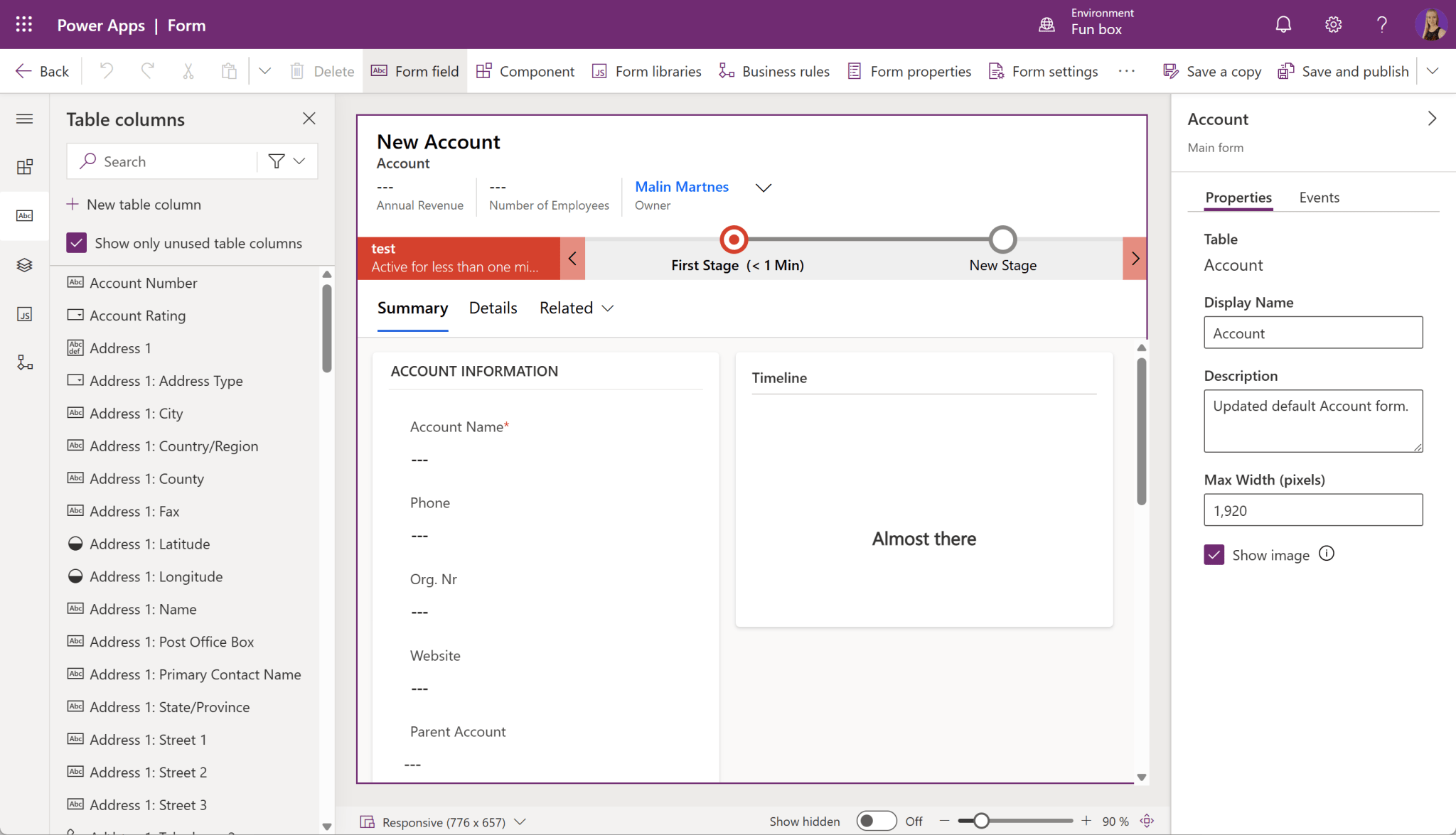
Task: Select the New Stage marker
Action: [1002, 239]
